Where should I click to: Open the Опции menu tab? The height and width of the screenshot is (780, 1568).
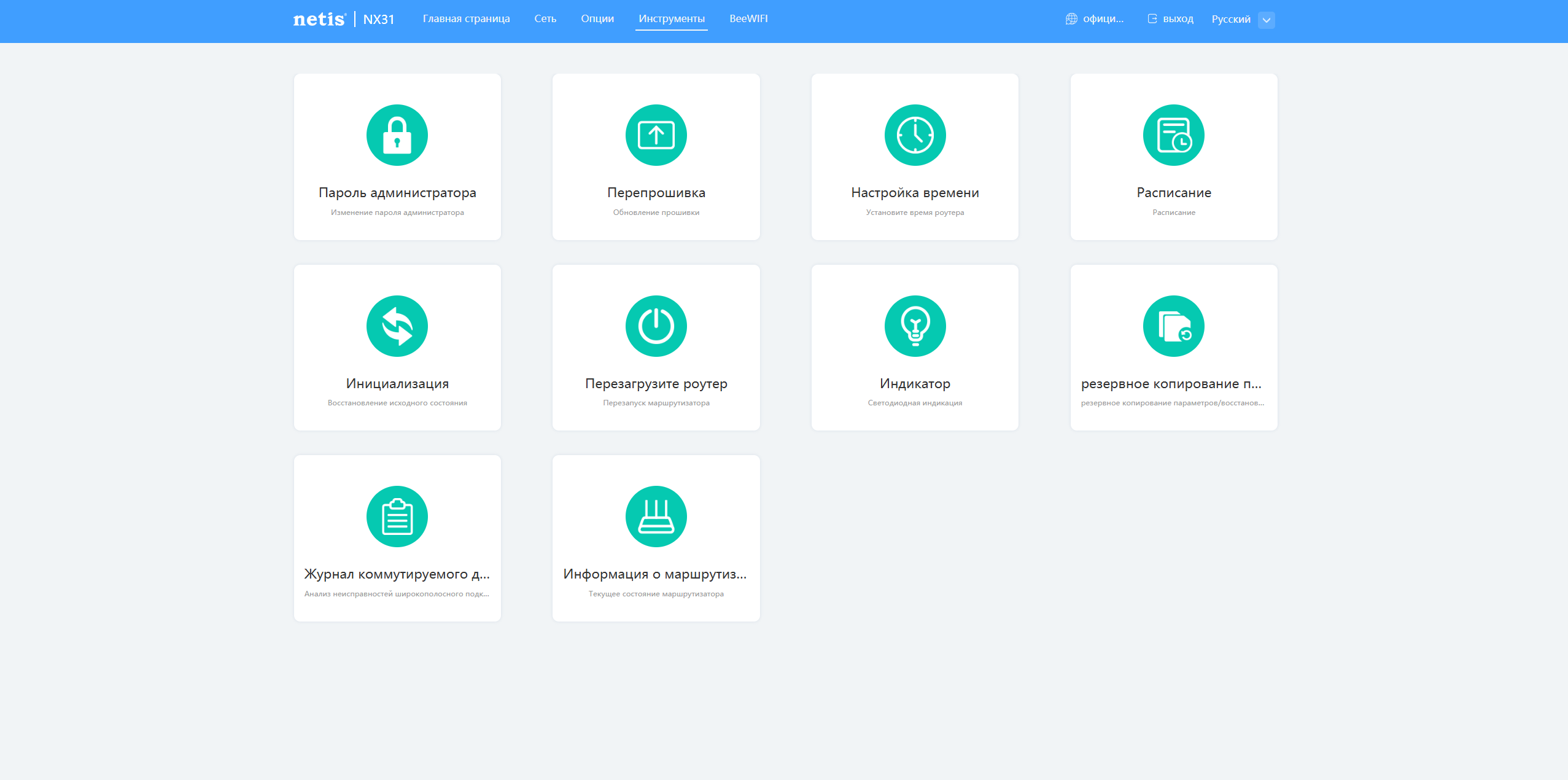click(x=597, y=19)
